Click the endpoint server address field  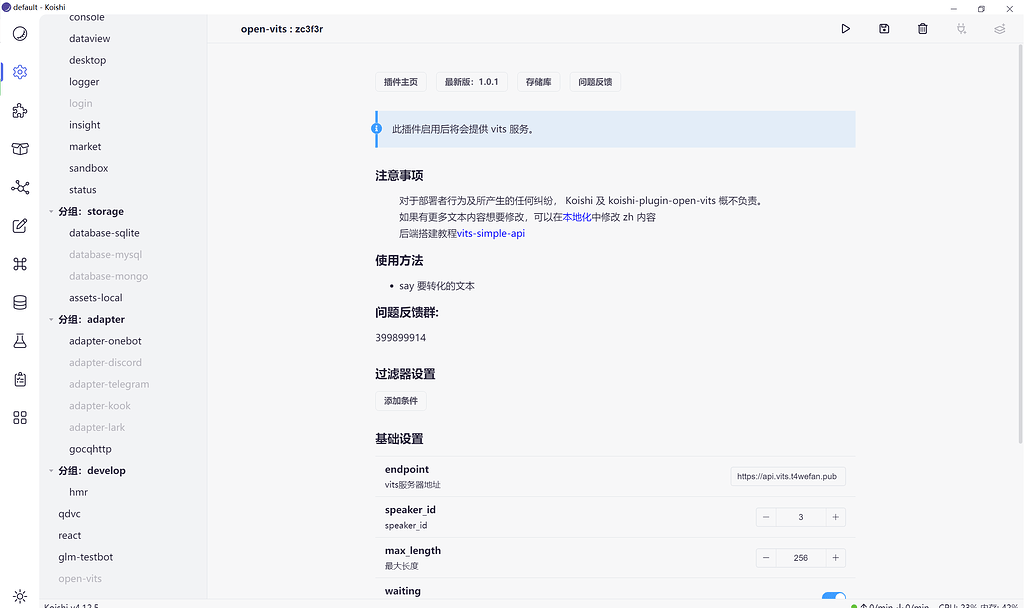click(x=790, y=476)
